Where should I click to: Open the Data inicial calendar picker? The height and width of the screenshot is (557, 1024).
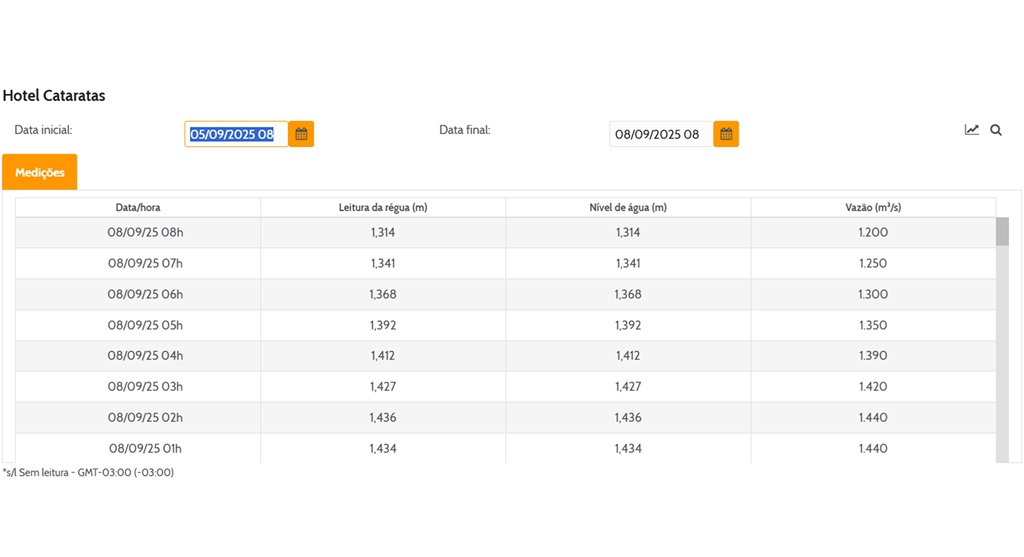(x=301, y=134)
